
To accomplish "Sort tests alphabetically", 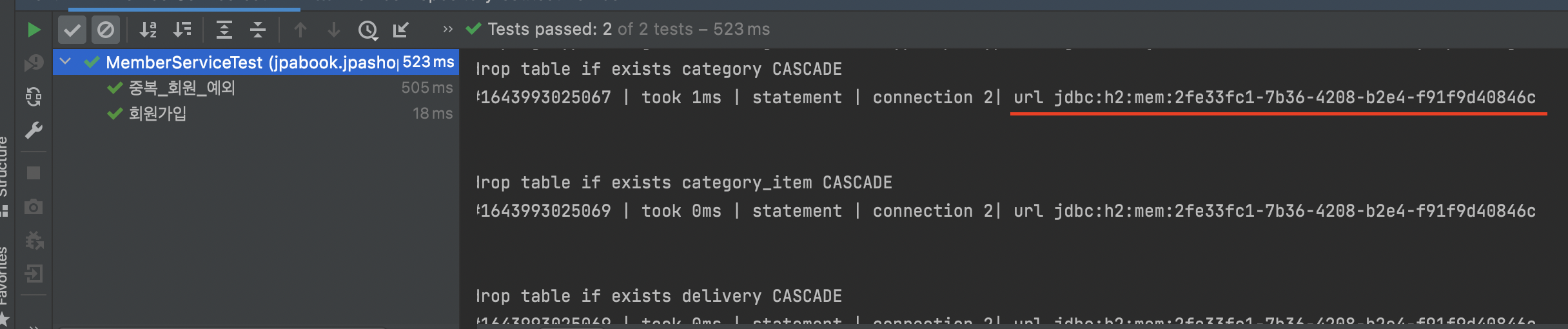I will (149, 30).
